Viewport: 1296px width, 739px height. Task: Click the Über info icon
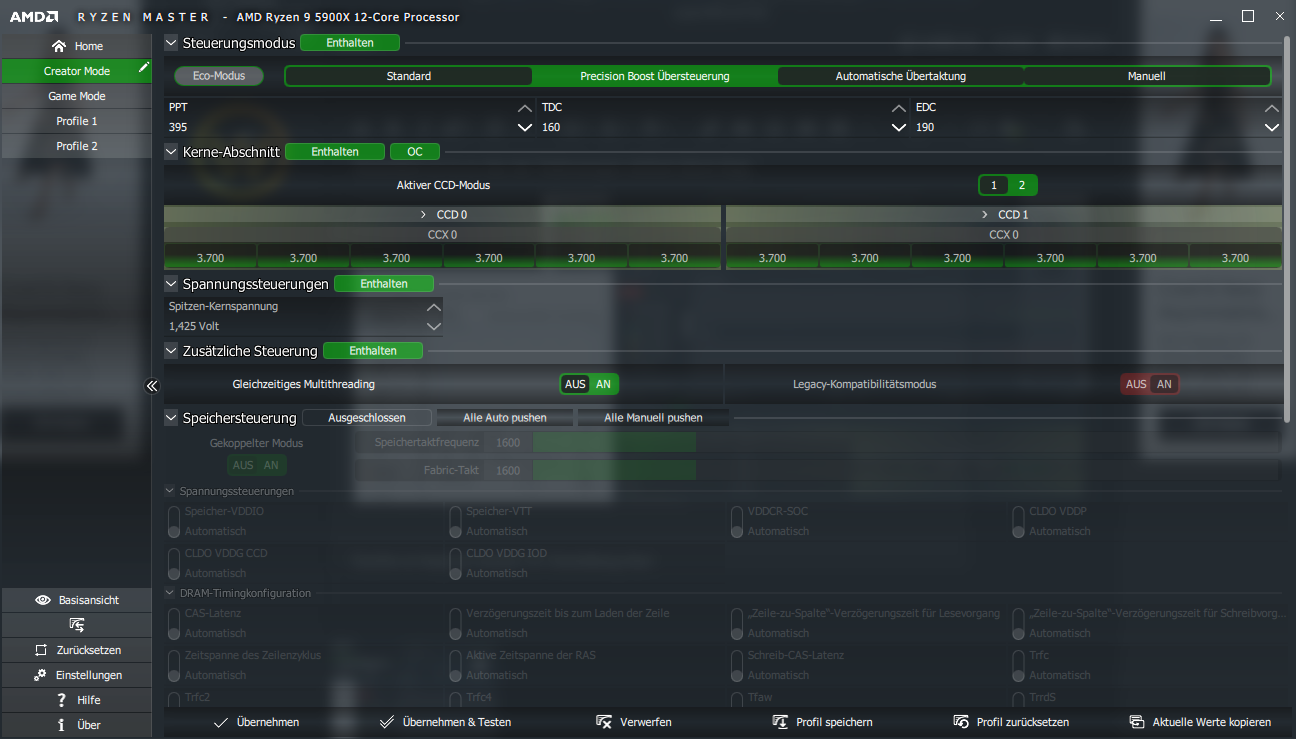(x=62, y=725)
